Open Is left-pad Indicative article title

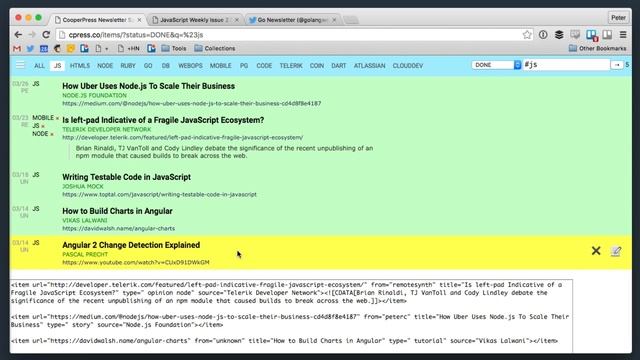pyautogui.click(x=163, y=120)
